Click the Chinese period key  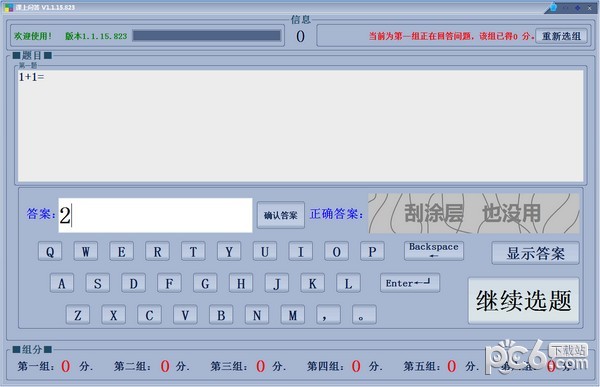(364, 315)
